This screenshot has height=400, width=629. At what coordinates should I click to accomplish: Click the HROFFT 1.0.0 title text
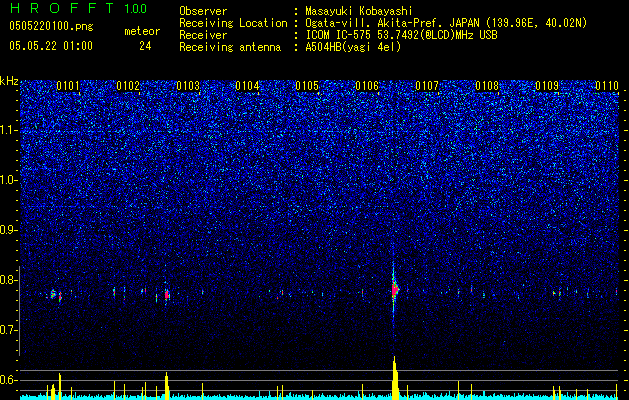(79, 8)
